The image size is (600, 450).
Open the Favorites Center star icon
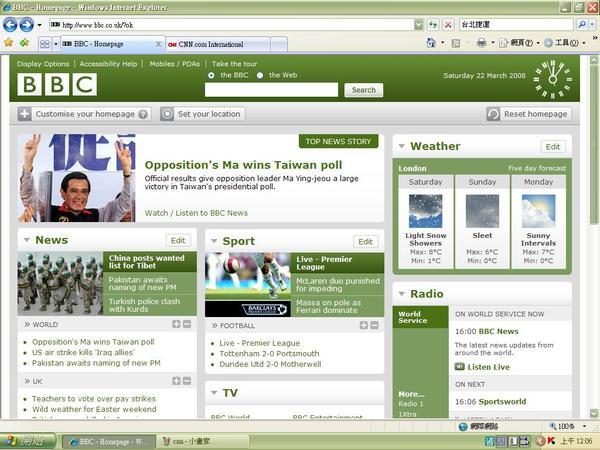[x=8, y=42]
